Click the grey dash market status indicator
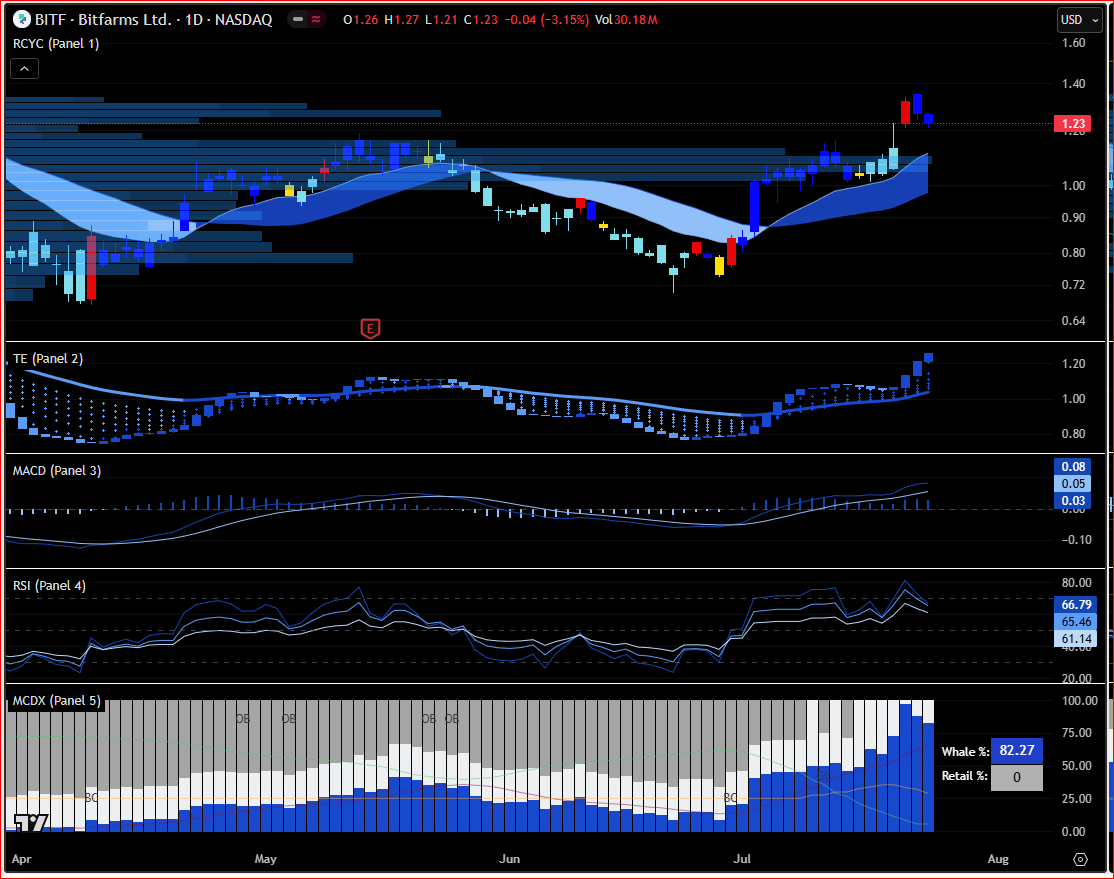The image size is (1114, 879). pos(298,20)
